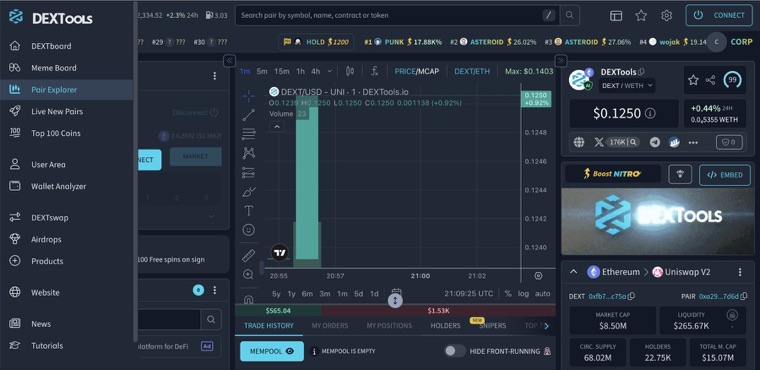This screenshot has width=760, height=370.
Task: Toggle auto scale on chart
Action: pos(542,293)
